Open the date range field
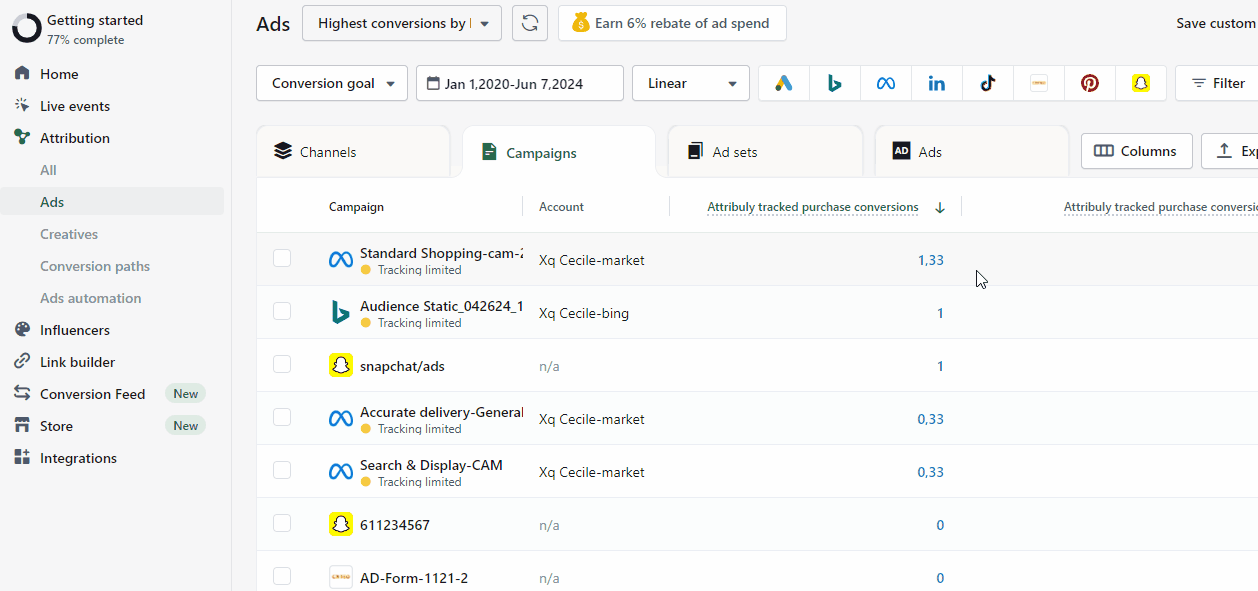1258x591 pixels. (520, 84)
